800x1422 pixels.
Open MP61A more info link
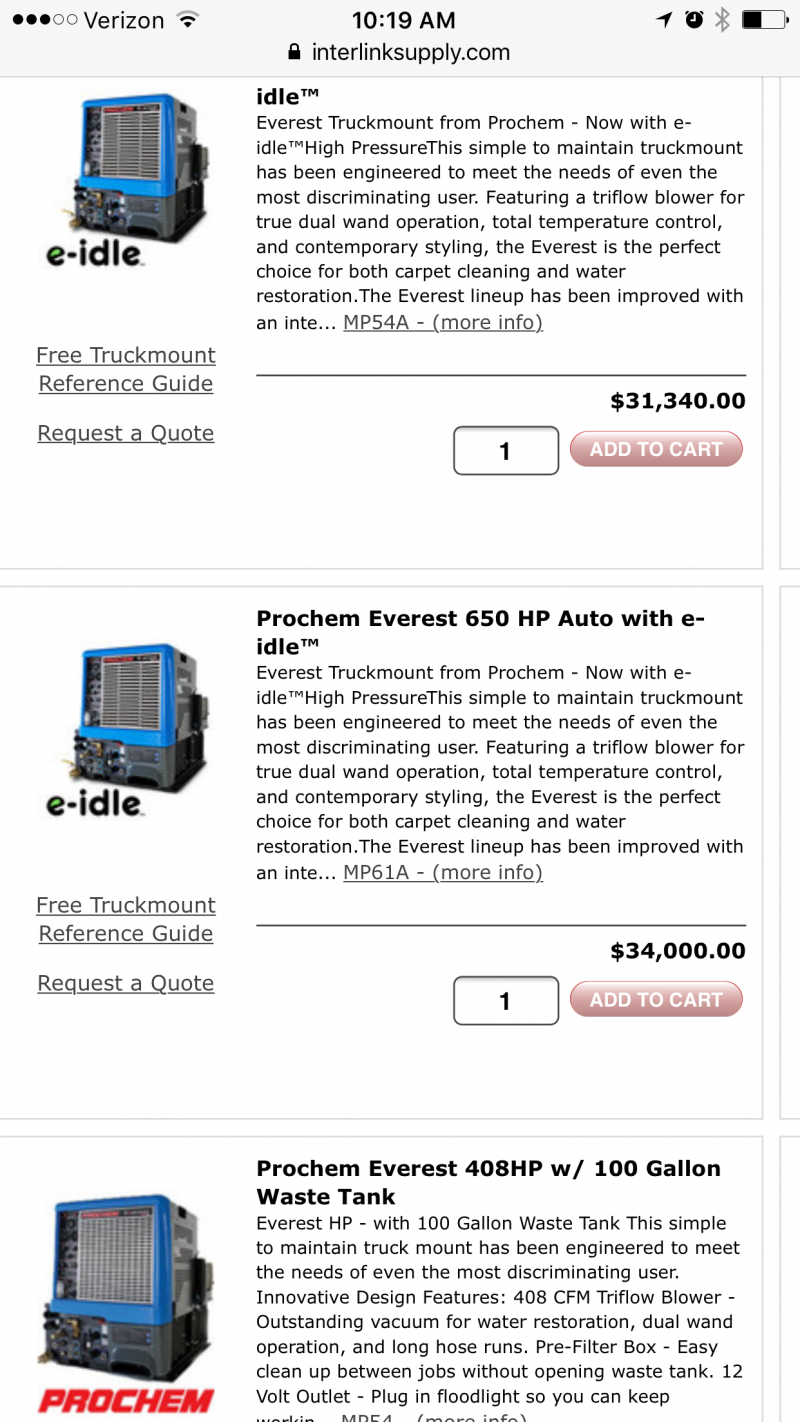443,872
